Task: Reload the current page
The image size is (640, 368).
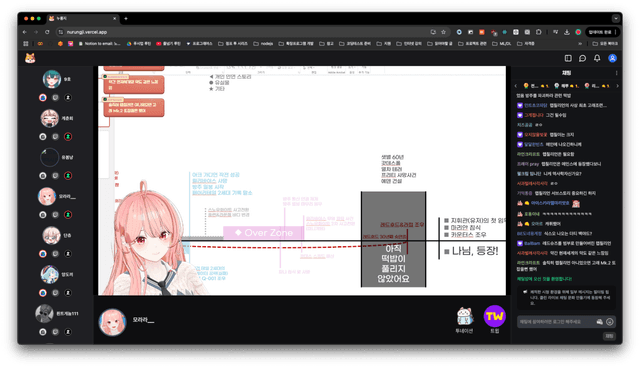Action: tap(47, 32)
